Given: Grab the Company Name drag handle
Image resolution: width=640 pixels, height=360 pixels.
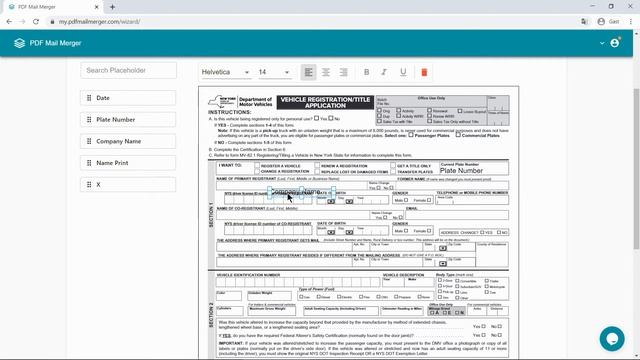Looking at the screenshot, I should pos(89,141).
